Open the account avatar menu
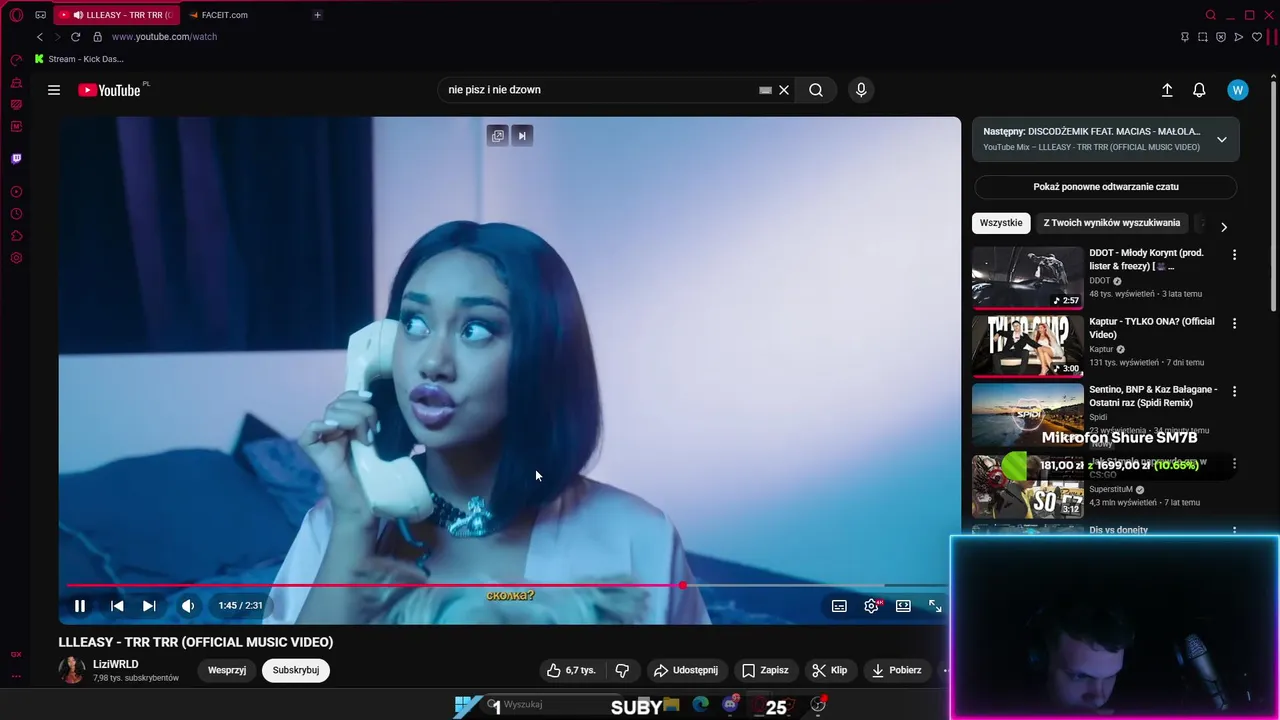The image size is (1280, 720). (1237, 90)
